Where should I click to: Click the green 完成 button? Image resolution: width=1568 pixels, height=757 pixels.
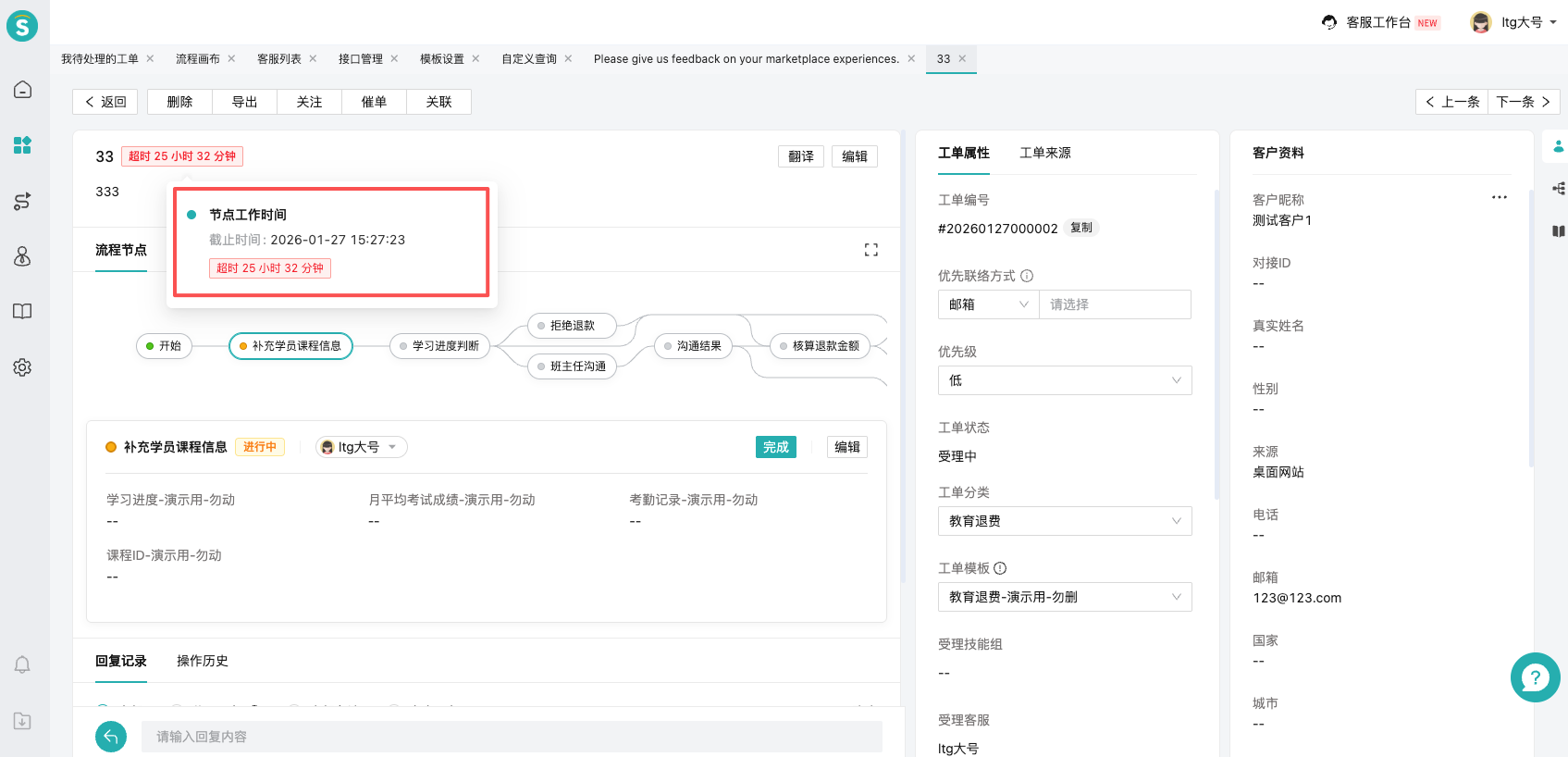[x=775, y=447]
